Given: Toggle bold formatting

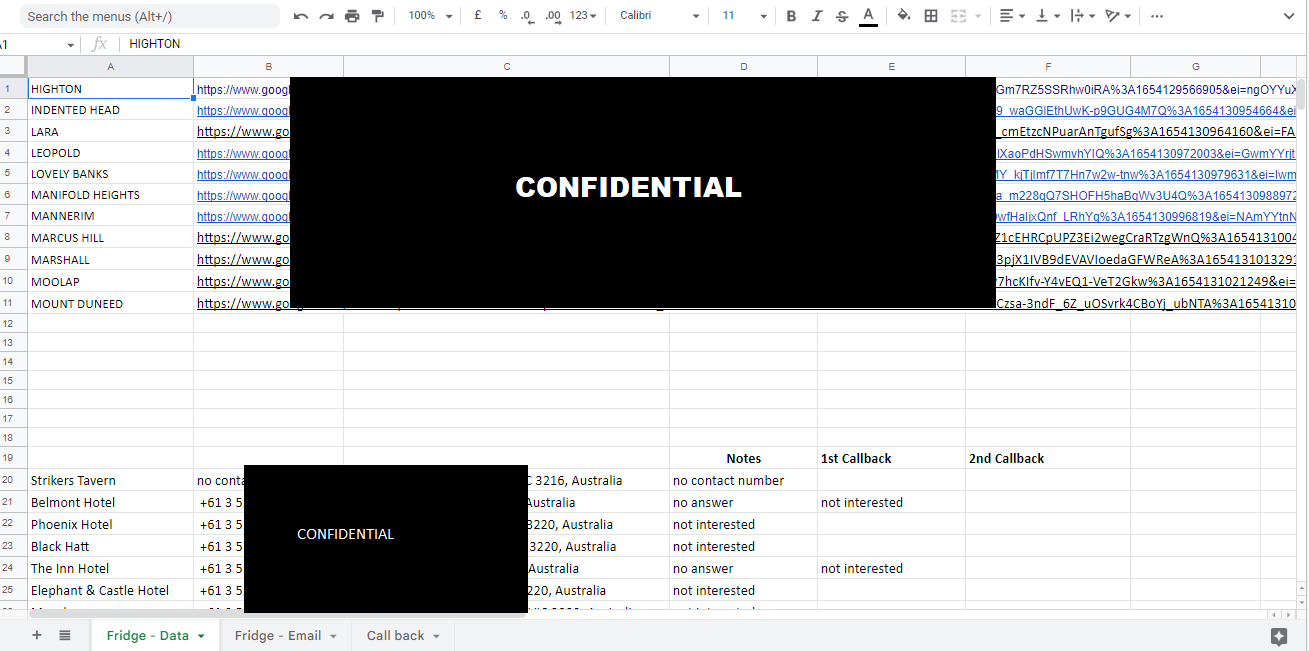Looking at the screenshot, I should (x=792, y=16).
